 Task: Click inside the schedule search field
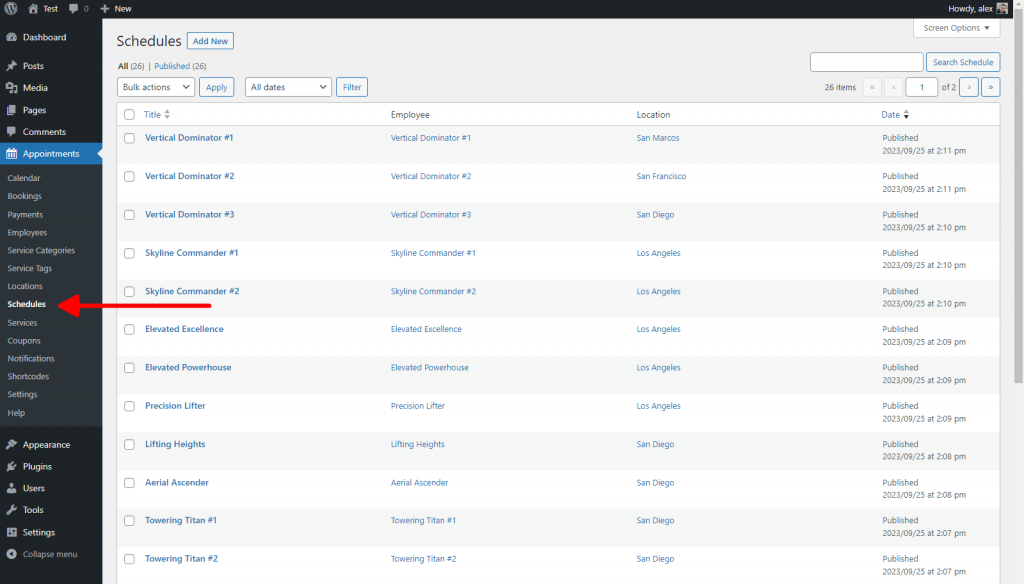[x=866, y=61]
